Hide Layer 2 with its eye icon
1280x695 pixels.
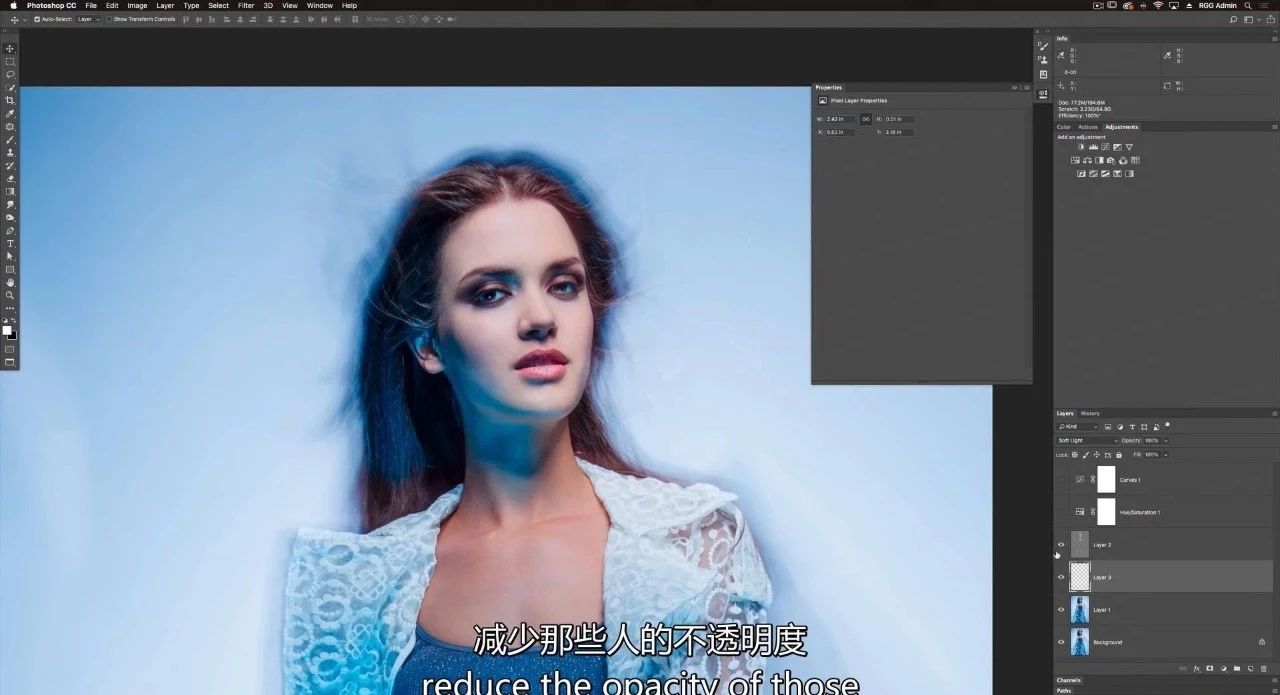pos(1061,545)
